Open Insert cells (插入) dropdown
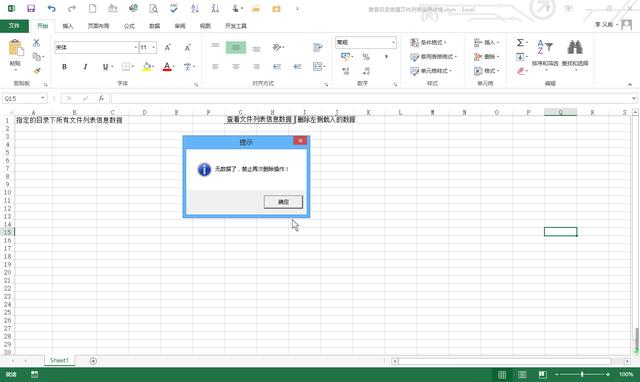The image size is (640, 382). tap(486, 42)
